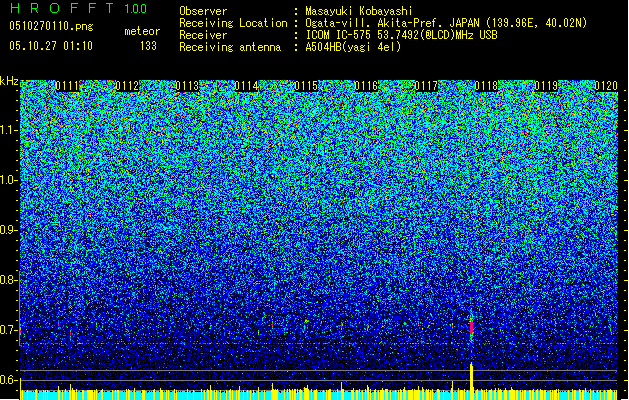Click the 0.7 frequency axis label

(9, 330)
